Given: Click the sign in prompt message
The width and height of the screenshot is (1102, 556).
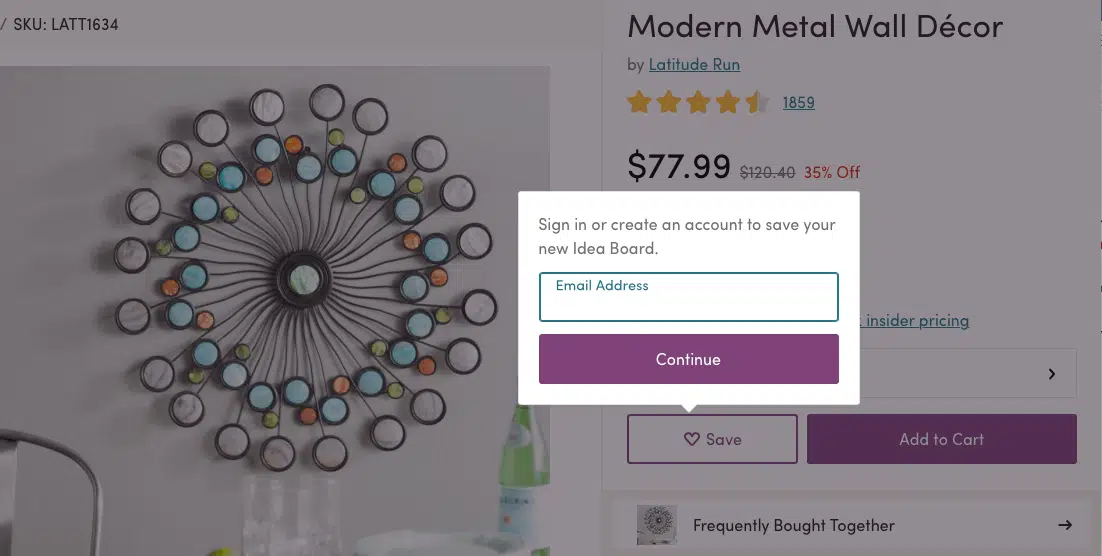Looking at the screenshot, I should [686, 236].
